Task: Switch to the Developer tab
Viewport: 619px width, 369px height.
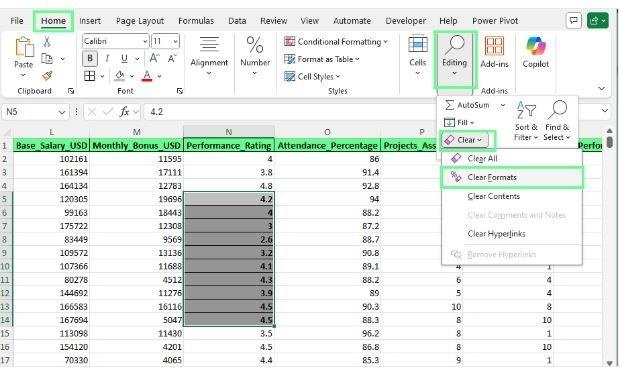Action: point(405,21)
